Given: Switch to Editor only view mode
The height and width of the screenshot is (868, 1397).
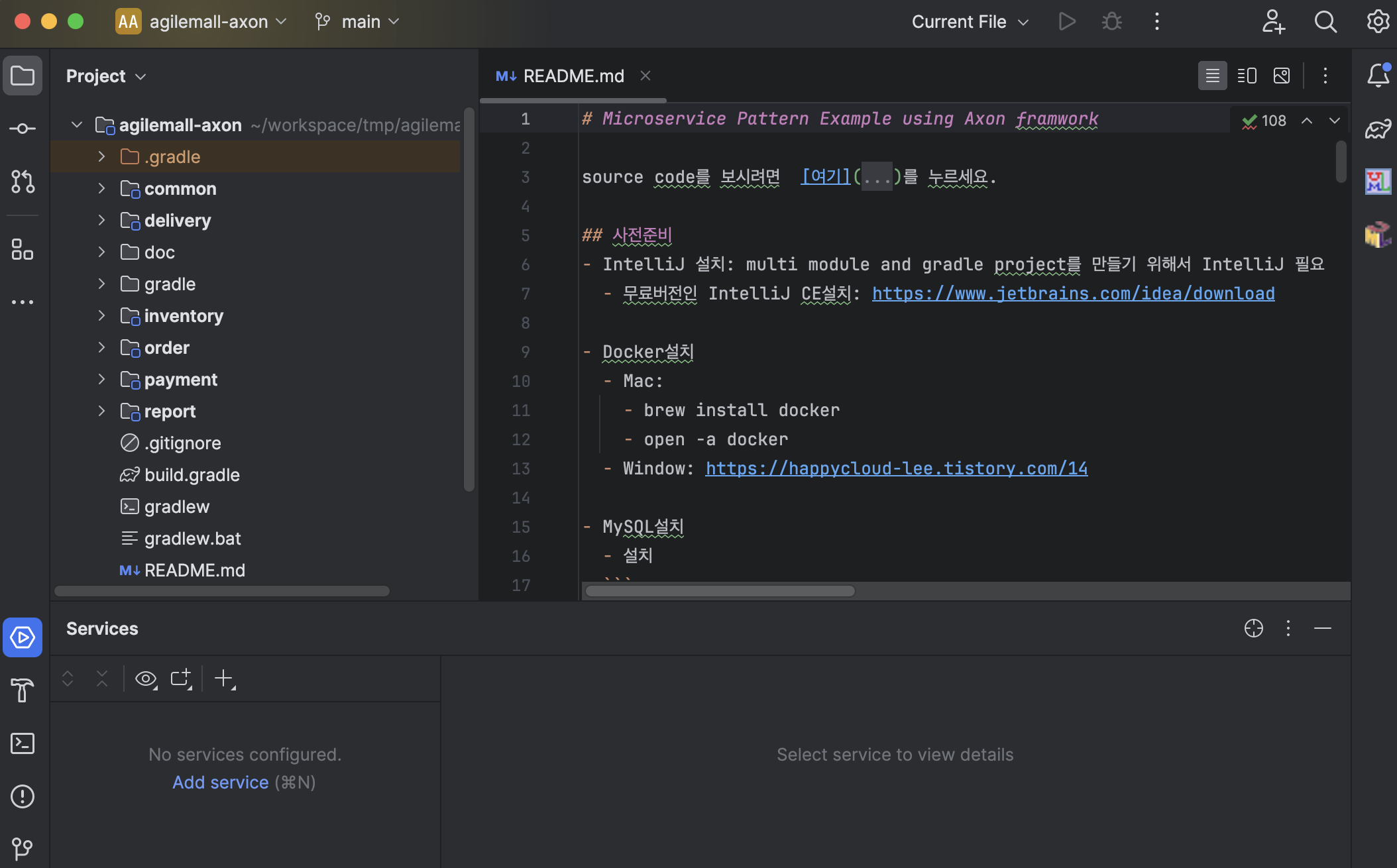Looking at the screenshot, I should point(1212,76).
